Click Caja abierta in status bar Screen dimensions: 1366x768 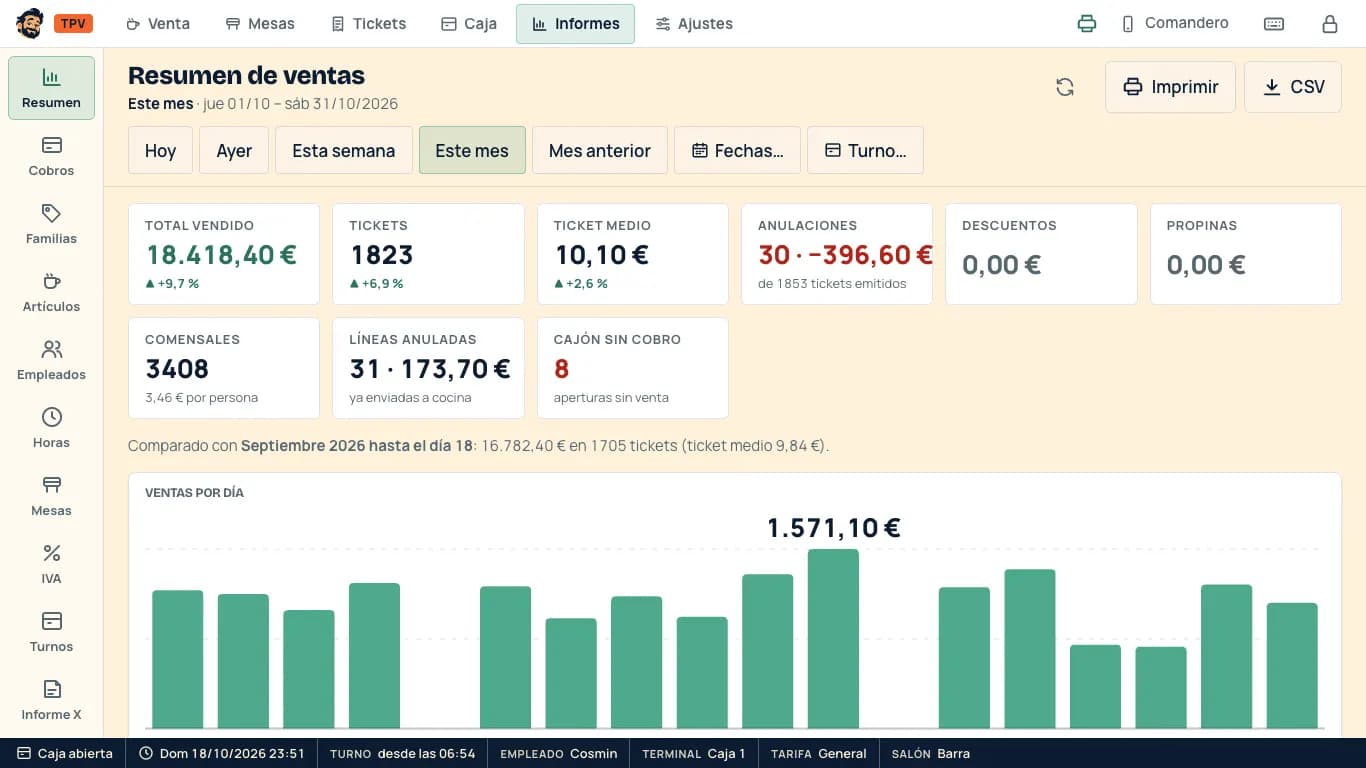tap(64, 753)
